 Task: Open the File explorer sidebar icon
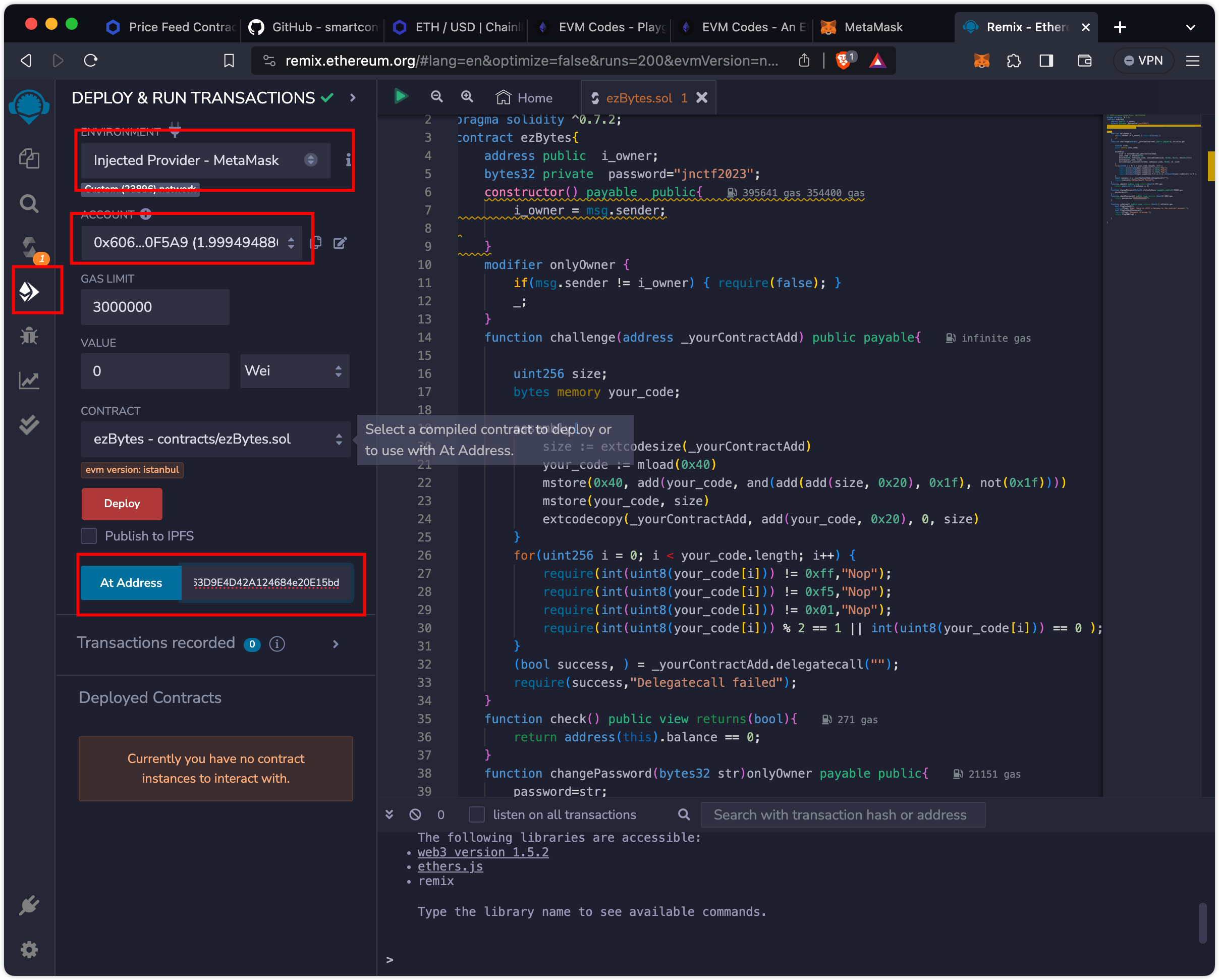point(29,158)
